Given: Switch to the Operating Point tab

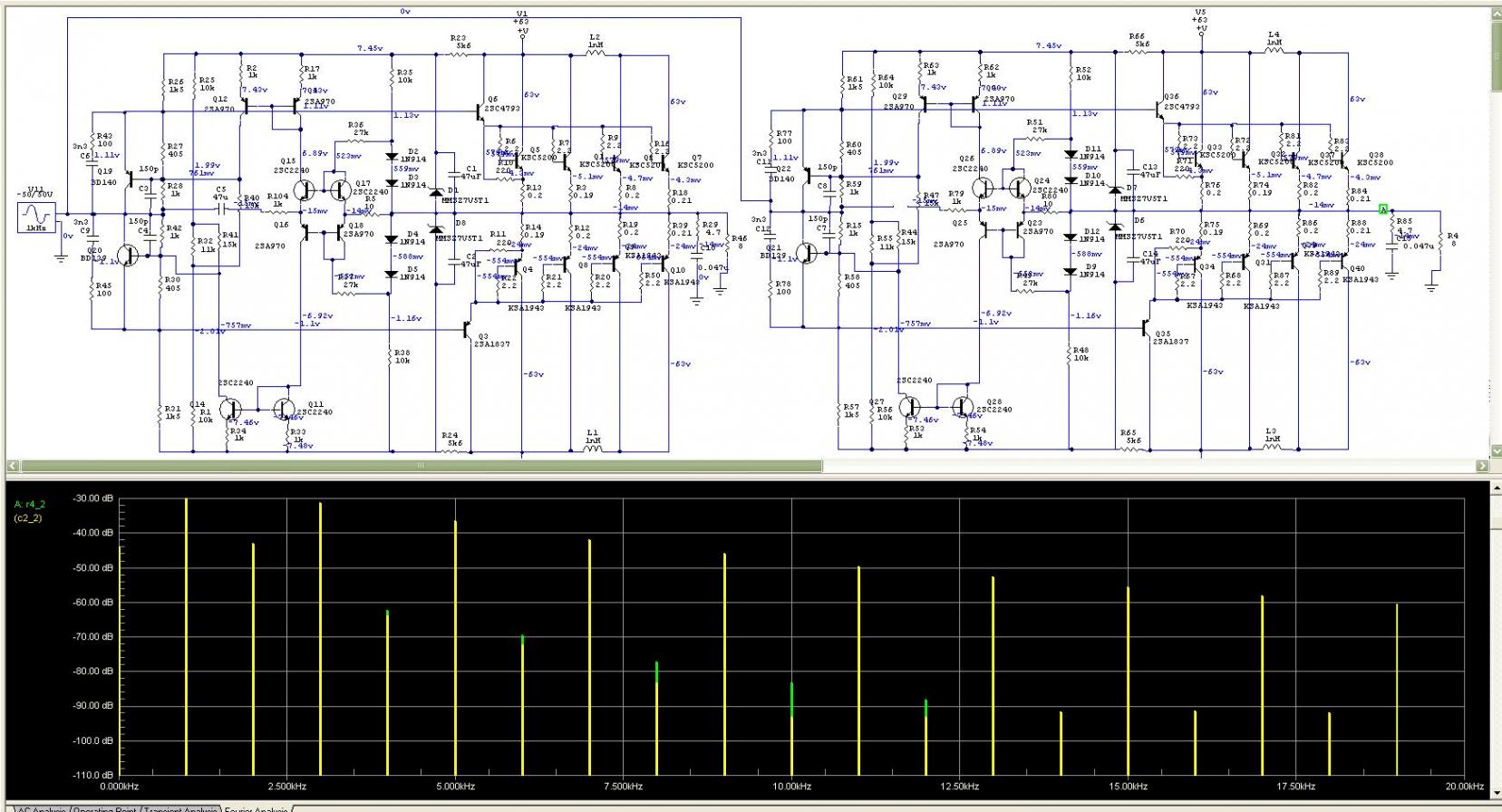Looking at the screenshot, I should click(x=105, y=808).
